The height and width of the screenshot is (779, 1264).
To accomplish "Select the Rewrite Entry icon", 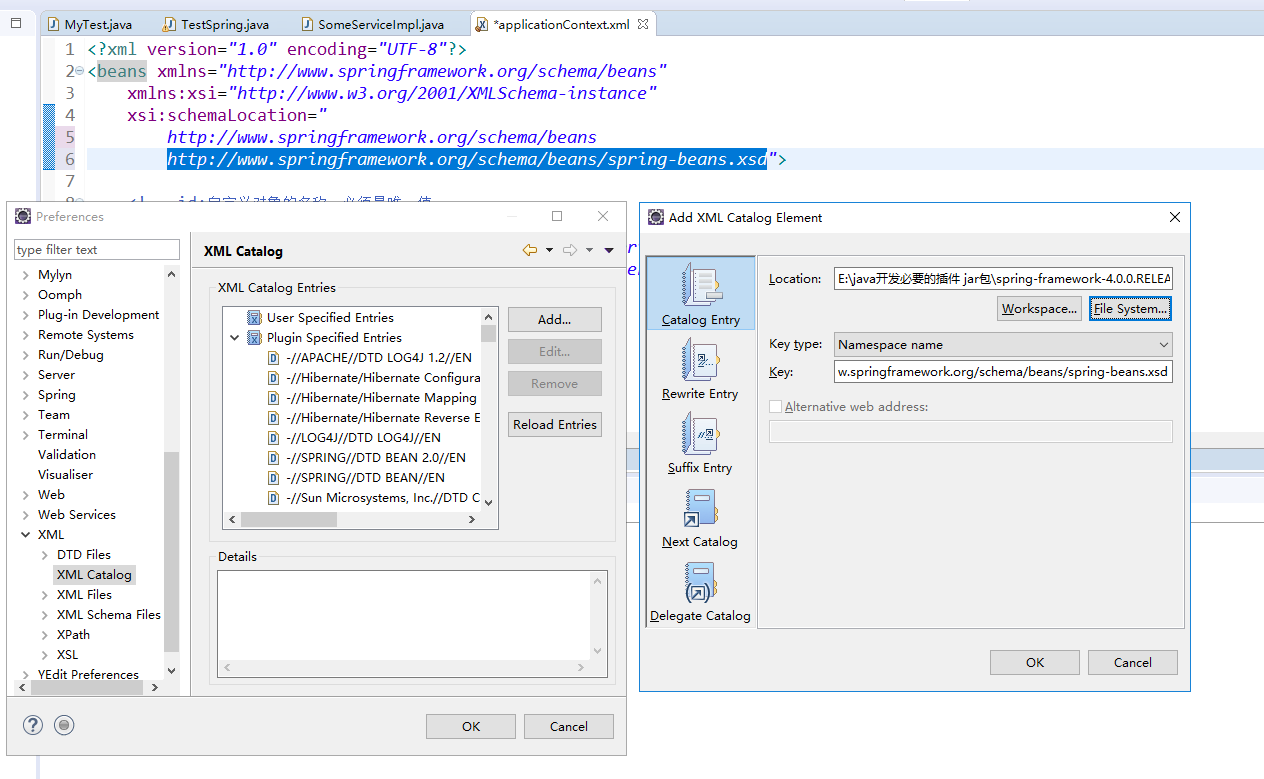I will [x=700, y=358].
